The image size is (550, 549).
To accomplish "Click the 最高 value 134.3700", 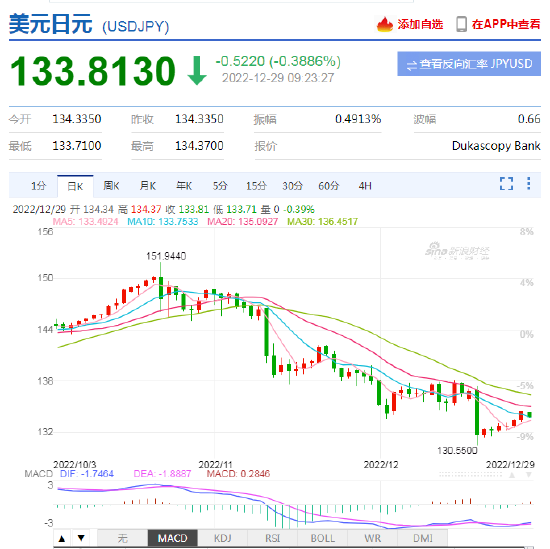I will click(x=199, y=146).
